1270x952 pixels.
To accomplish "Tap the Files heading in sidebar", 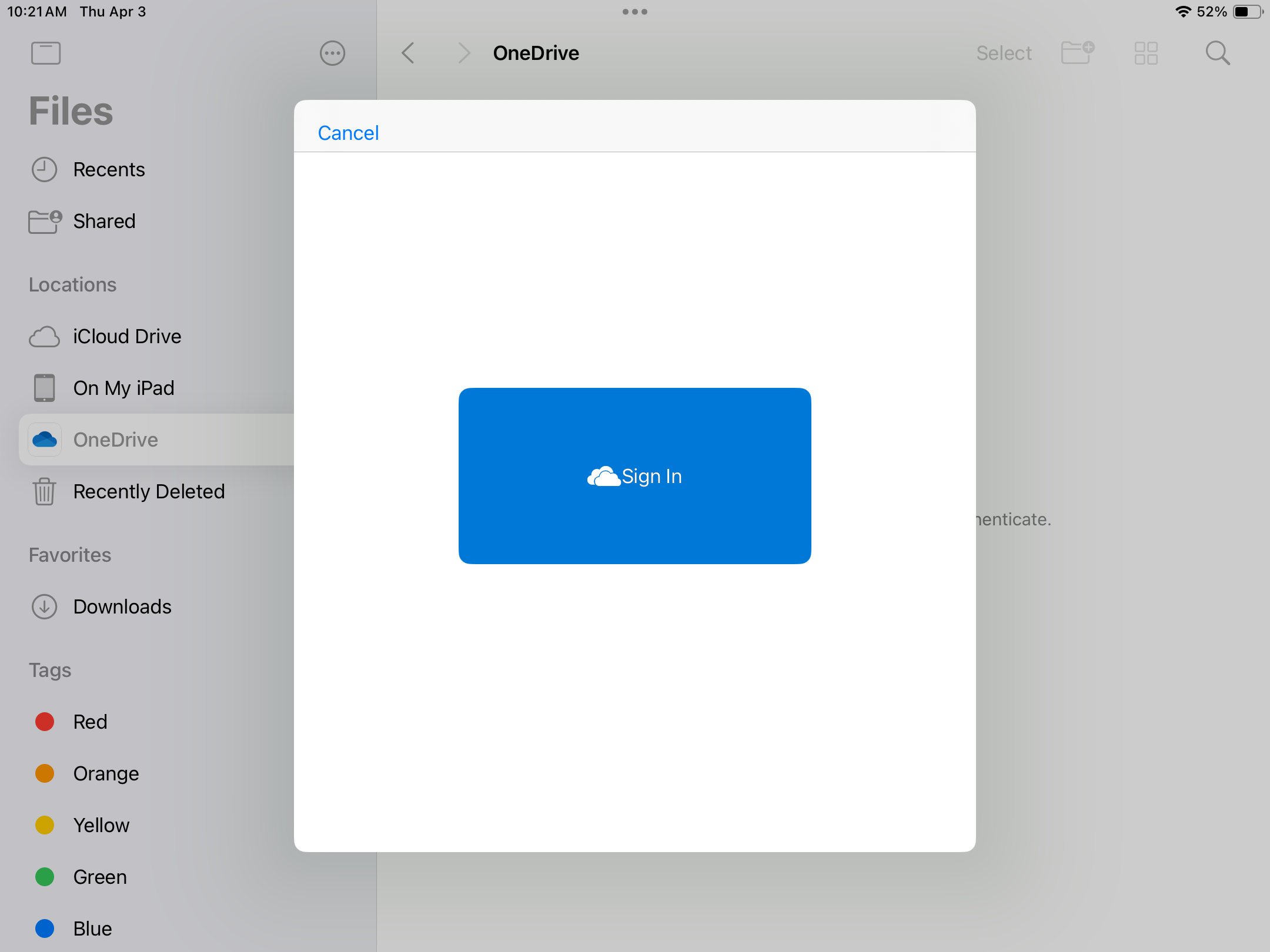I will point(71,111).
